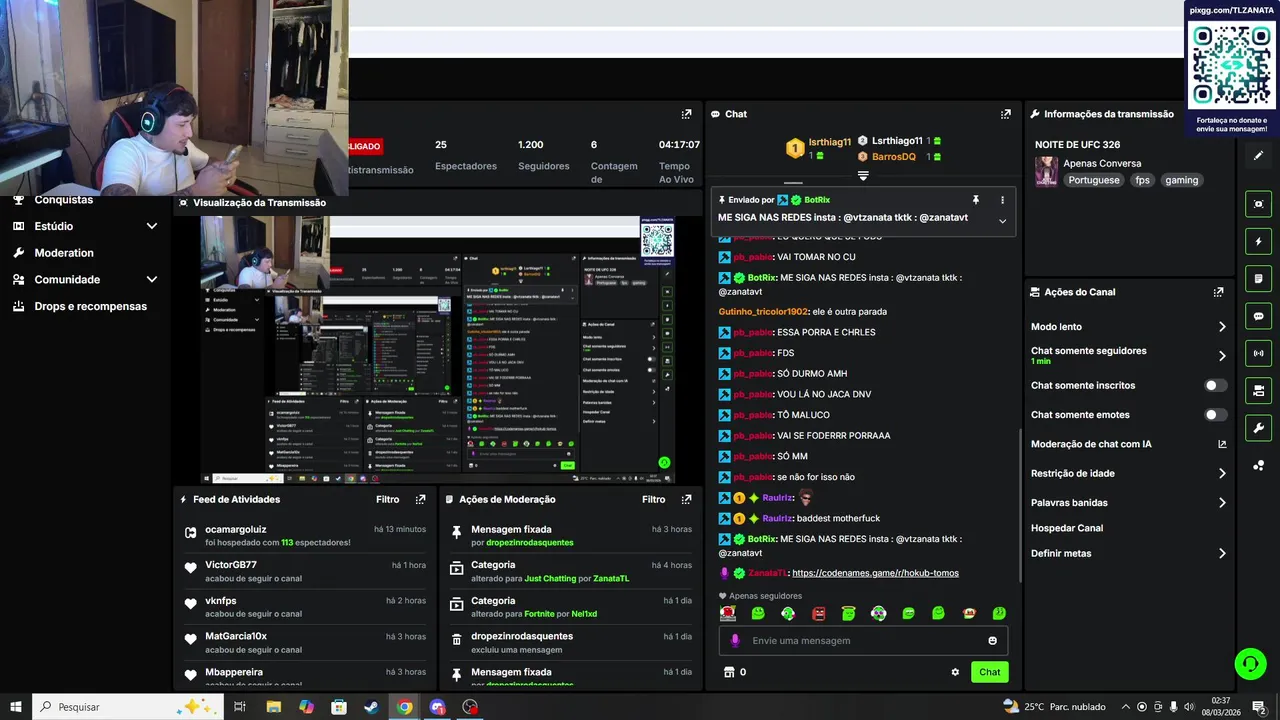Open Windows Start menu
Viewport: 1280px width, 720px height.
(x=16, y=707)
